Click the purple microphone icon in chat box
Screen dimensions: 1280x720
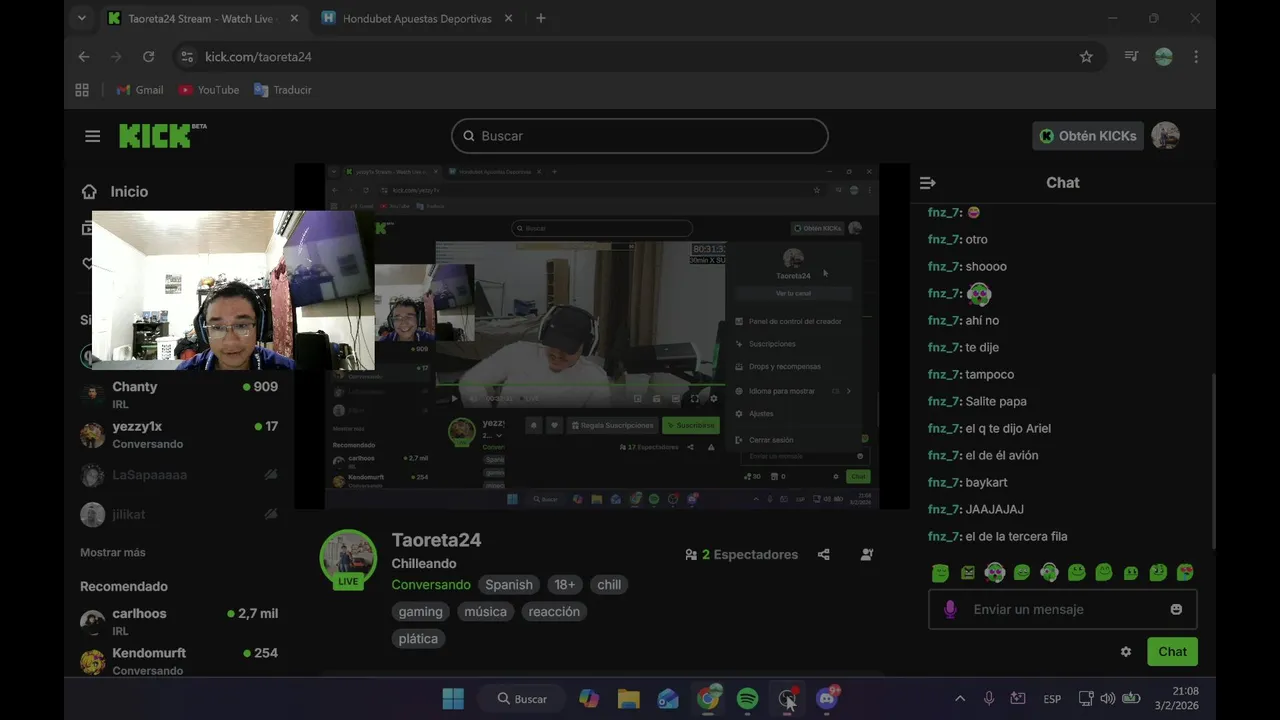click(x=950, y=609)
